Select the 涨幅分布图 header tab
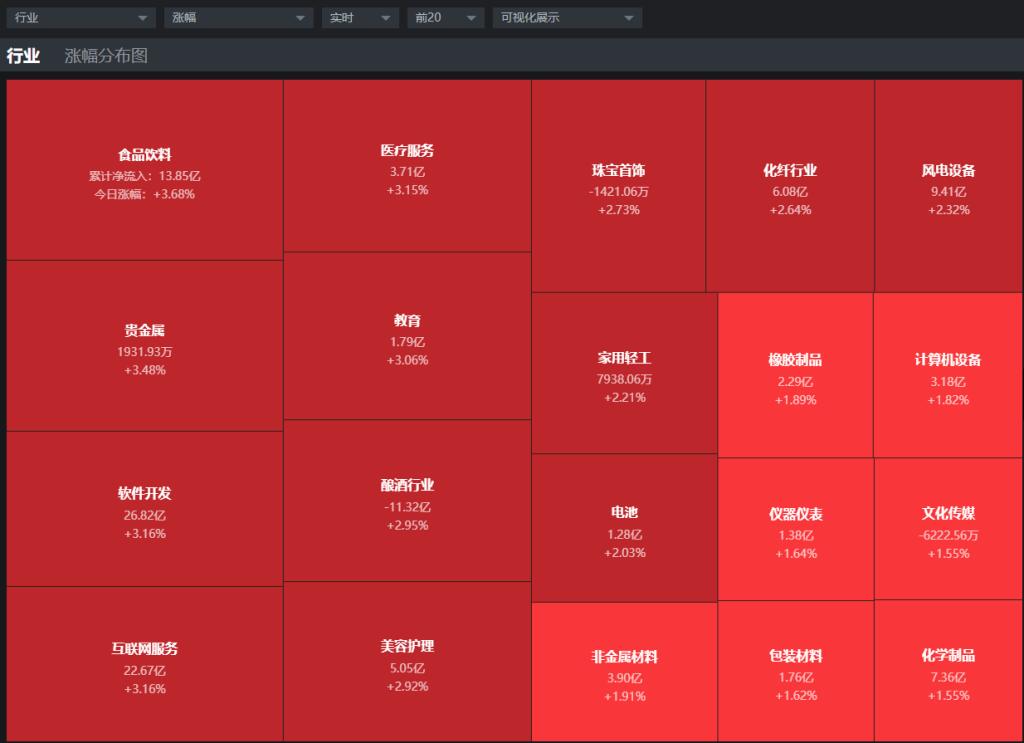This screenshot has height=743, width=1024. [106, 55]
